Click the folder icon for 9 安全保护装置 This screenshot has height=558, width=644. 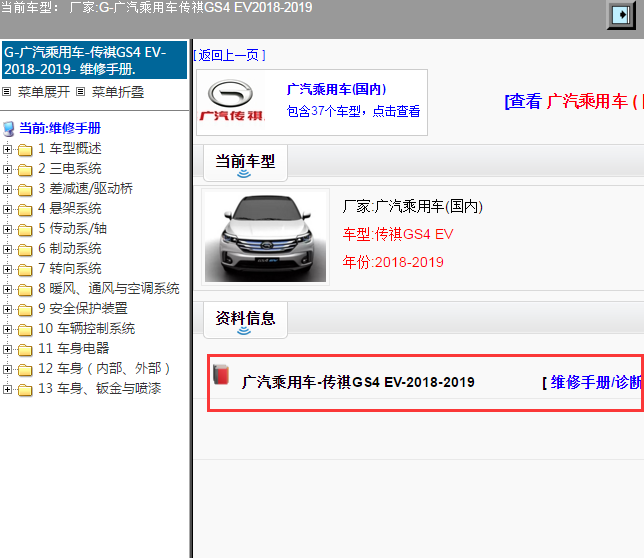[x=25, y=310]
